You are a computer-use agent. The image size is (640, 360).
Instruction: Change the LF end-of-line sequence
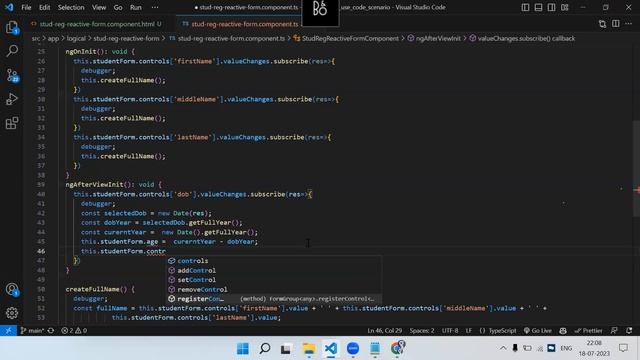469,331
